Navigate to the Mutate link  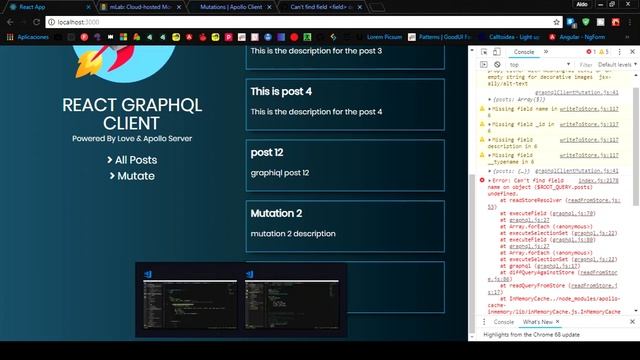[132, 176]
